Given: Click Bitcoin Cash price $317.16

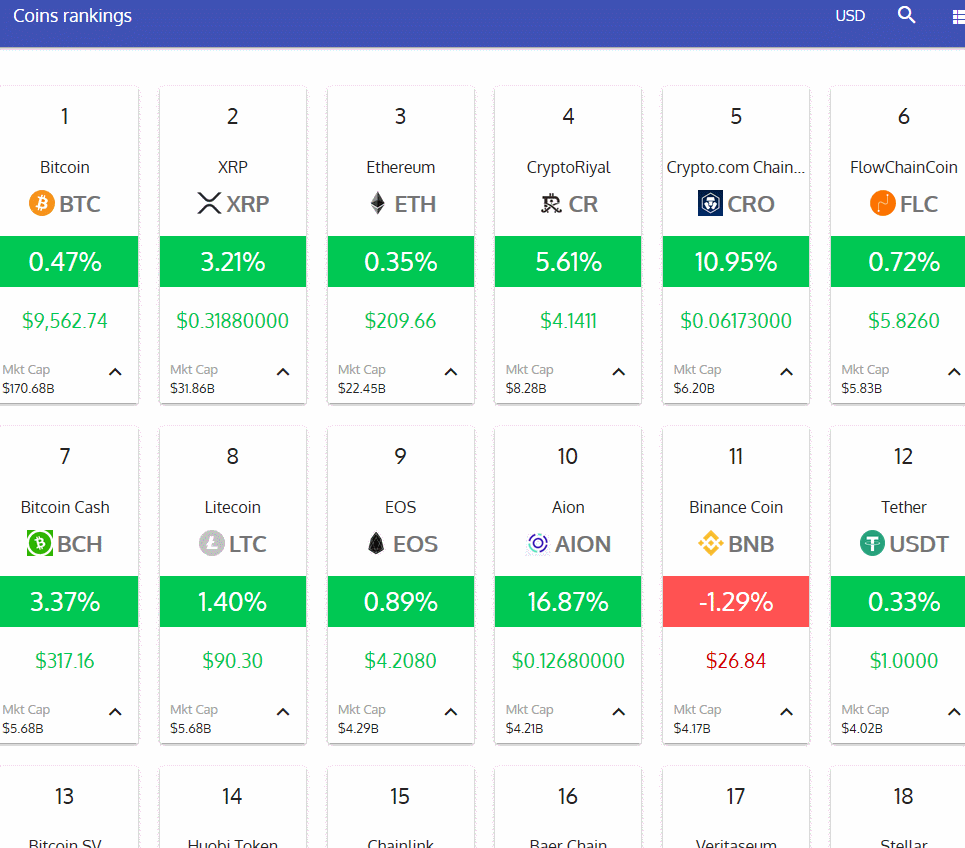Looking at the screenshot, I should tap(65, 661).
